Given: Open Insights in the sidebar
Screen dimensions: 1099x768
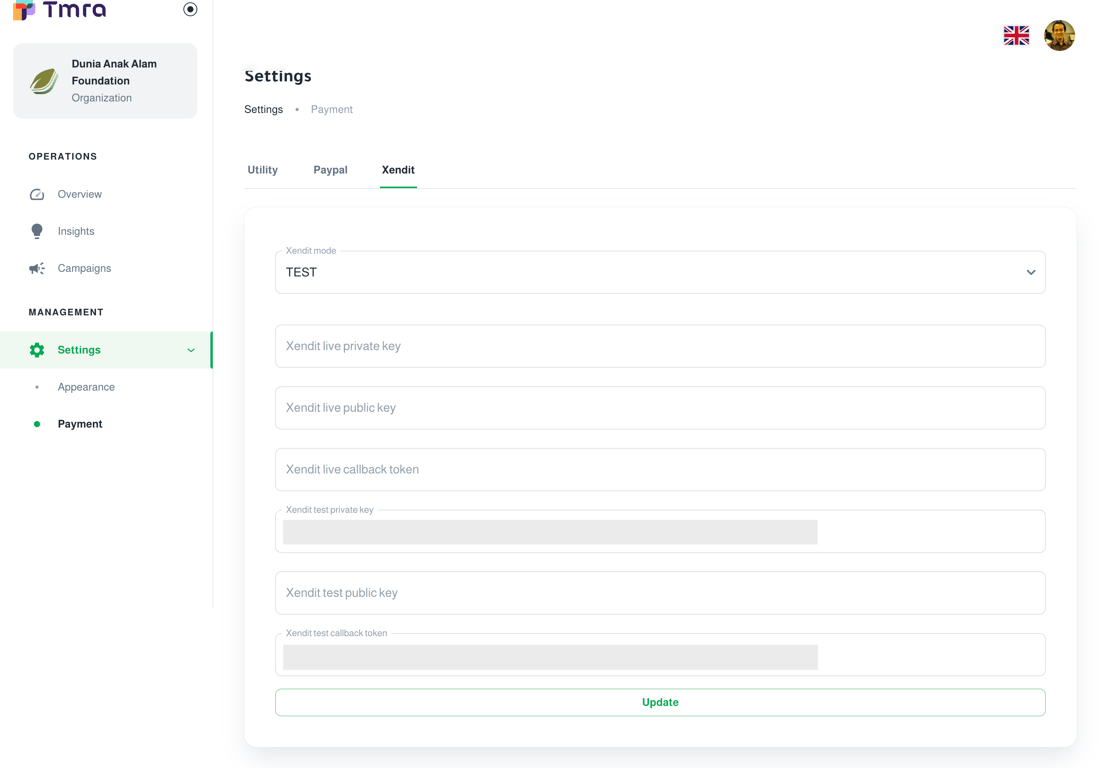Looking at the screenshot, I should pos(105,231).
